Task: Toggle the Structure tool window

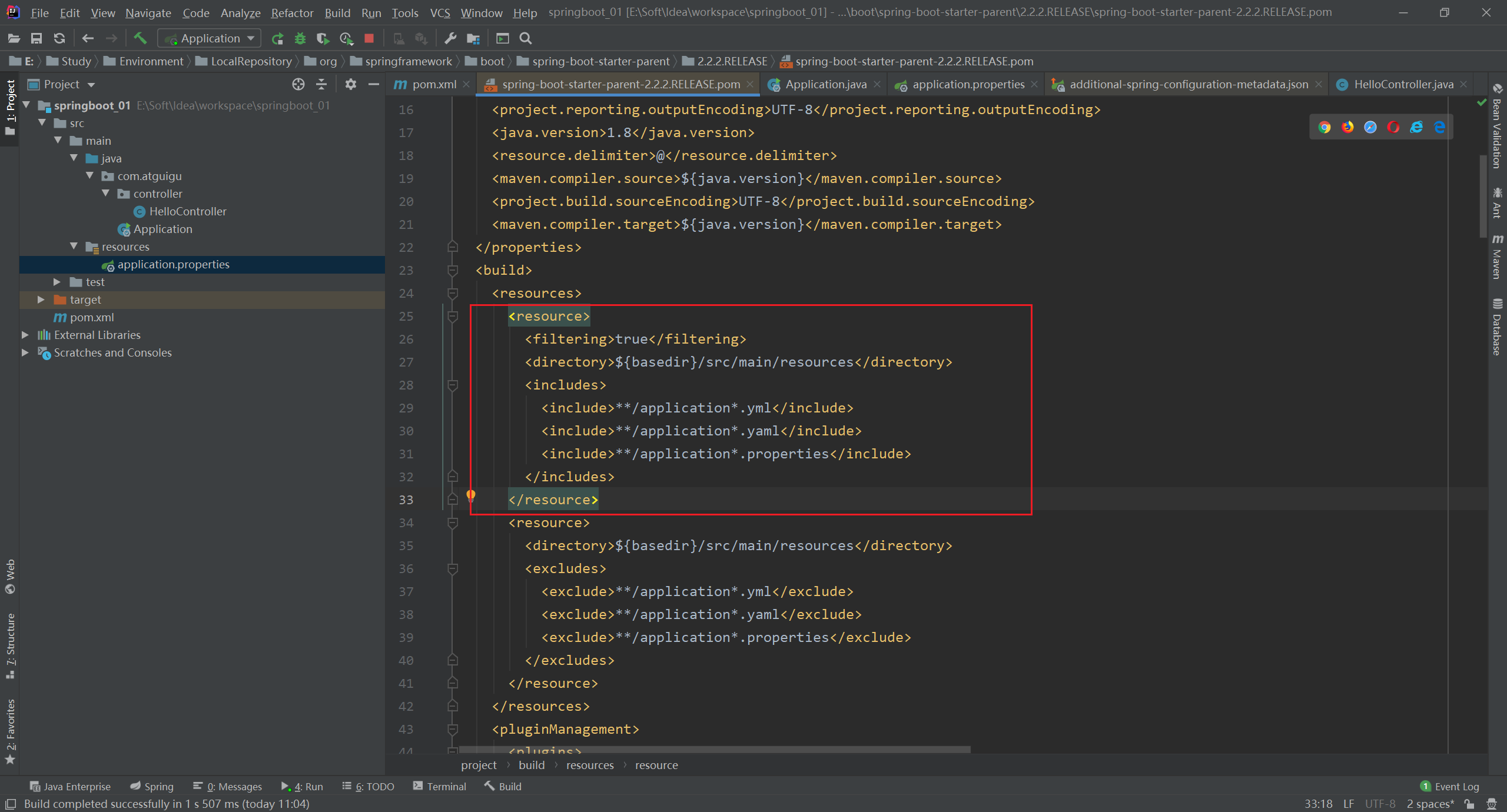Action: point(10,646)
